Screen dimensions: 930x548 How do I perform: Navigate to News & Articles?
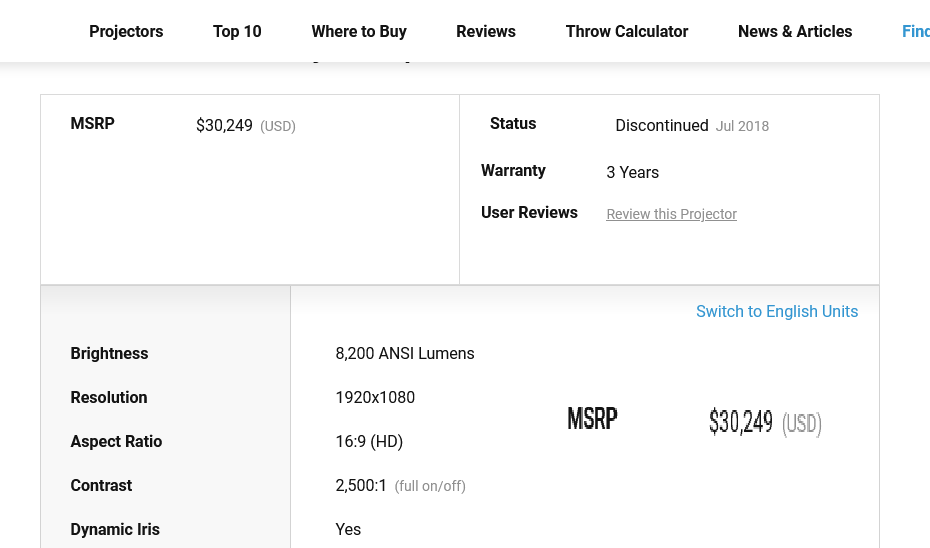pos(795,31)
